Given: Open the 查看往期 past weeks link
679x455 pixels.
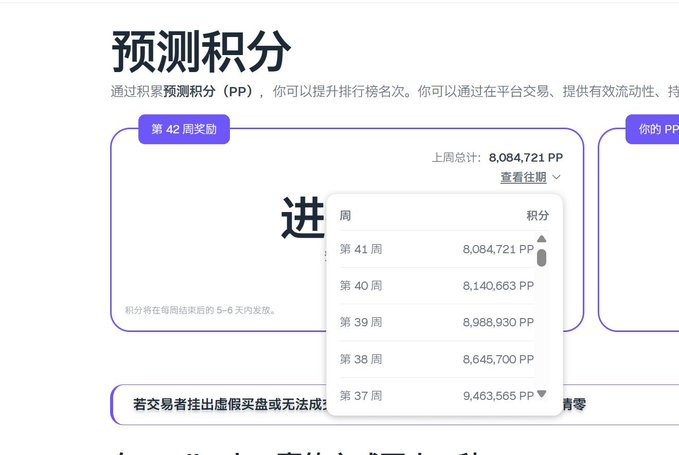Looking at the screenshot, I should pos(523,177).
